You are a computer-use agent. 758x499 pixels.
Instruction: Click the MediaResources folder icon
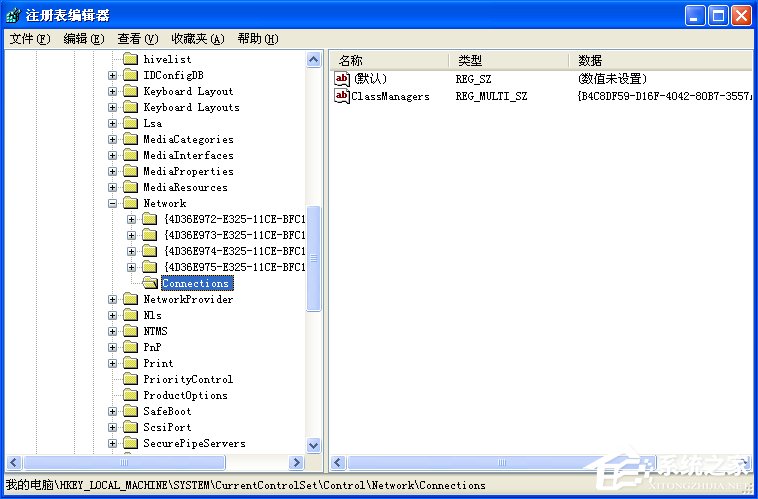click(x=130, y=187)
